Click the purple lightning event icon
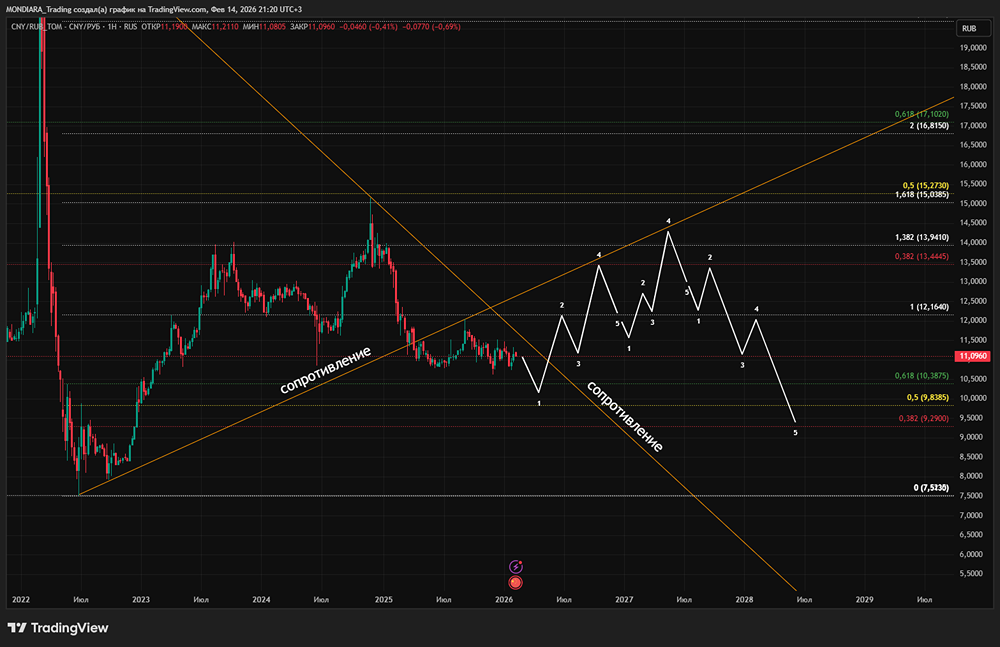Viewport: 1000px width, 647px height. click(x=516, y=567)
